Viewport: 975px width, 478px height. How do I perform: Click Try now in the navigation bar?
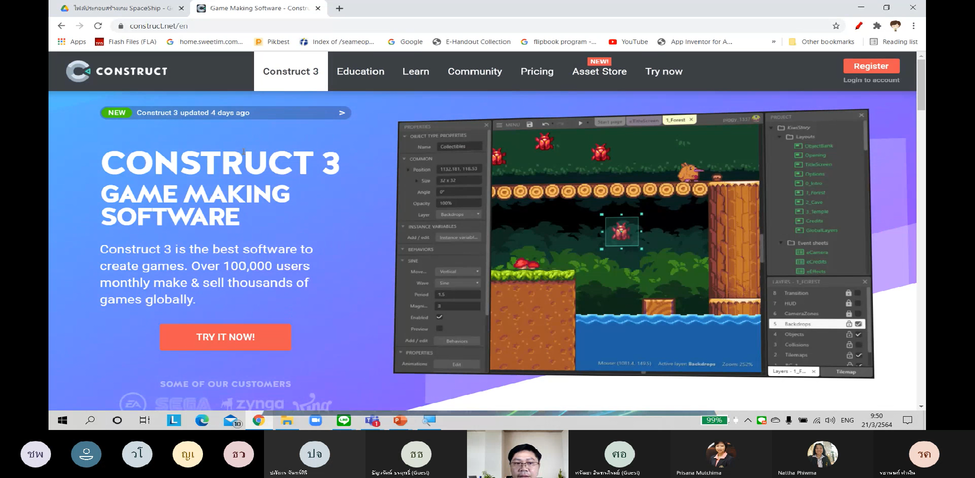(x=663, y=71)
